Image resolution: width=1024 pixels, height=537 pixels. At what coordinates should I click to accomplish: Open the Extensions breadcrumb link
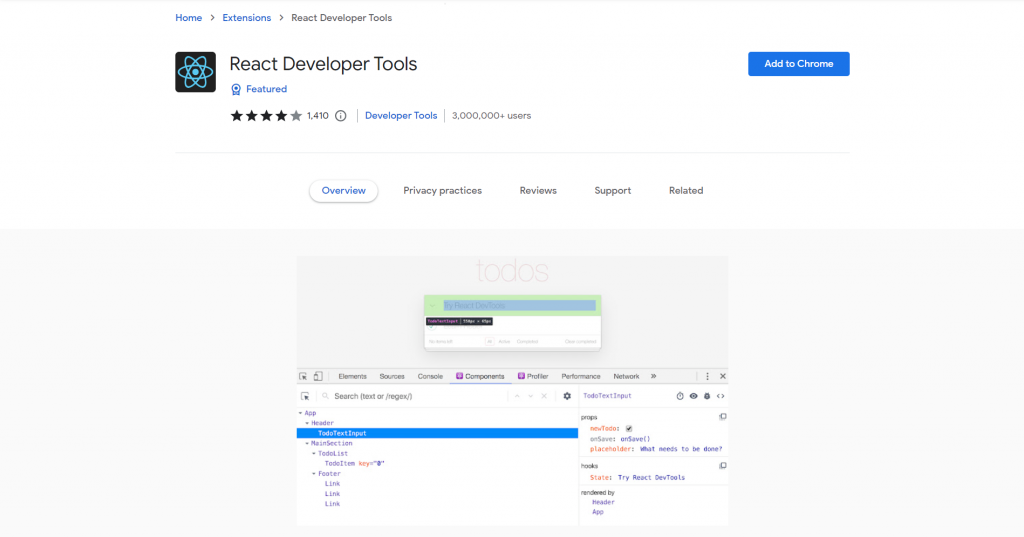pyautogui.click(x=247, y=18)
